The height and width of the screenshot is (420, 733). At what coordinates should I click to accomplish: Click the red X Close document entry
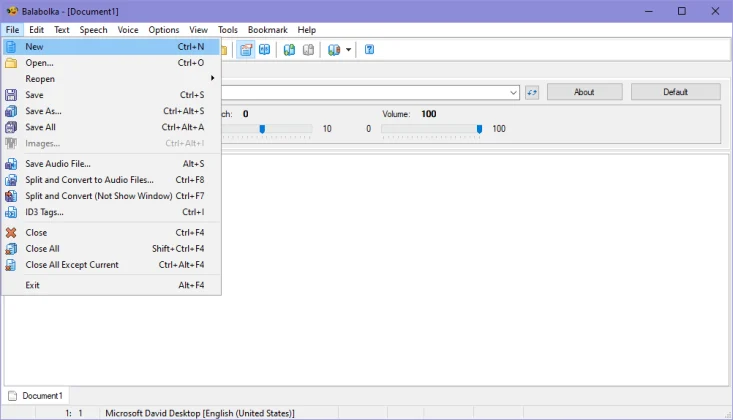point(36,233)
